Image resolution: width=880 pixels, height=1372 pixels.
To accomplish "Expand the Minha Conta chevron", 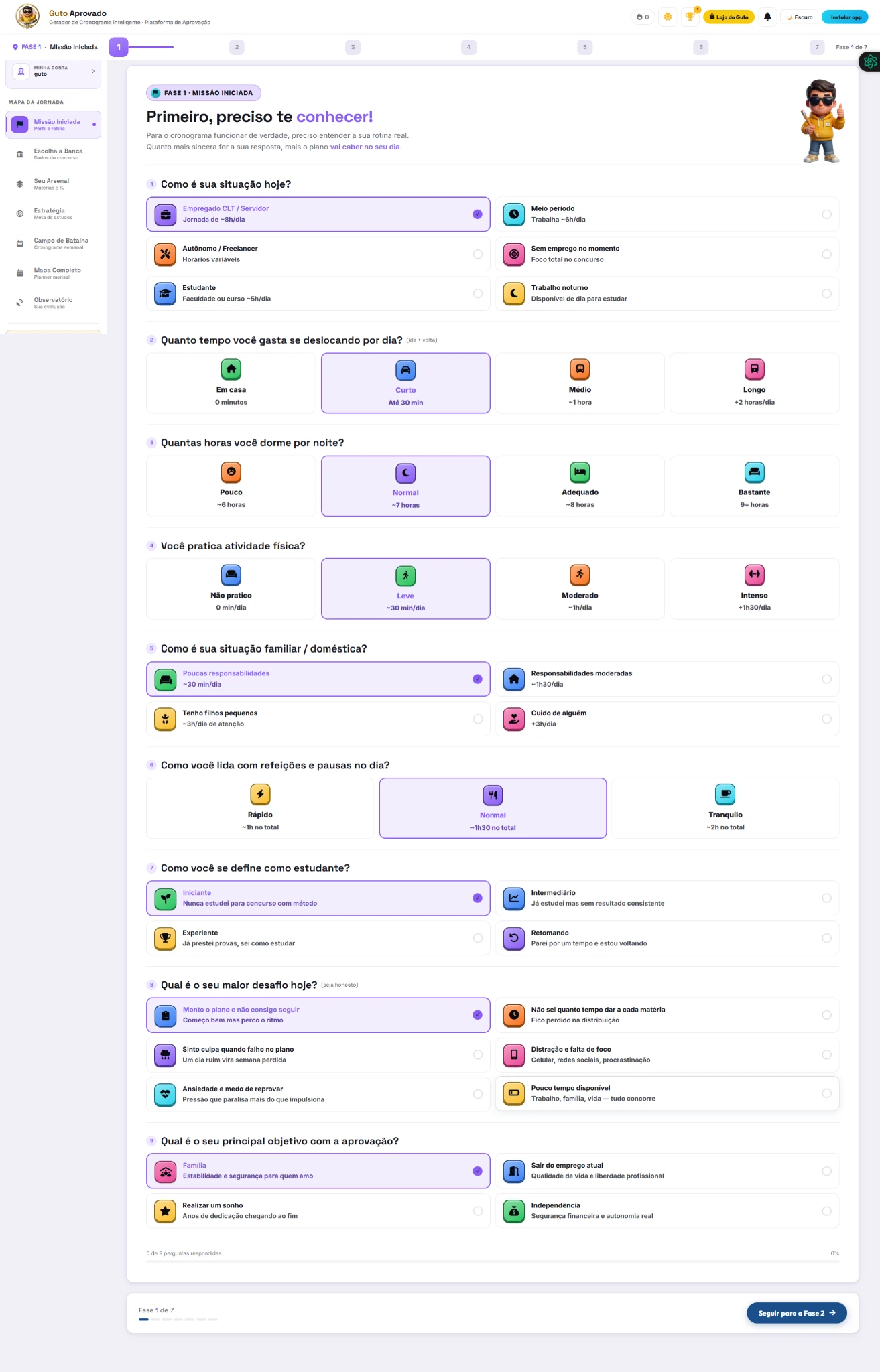I will 93,71.
